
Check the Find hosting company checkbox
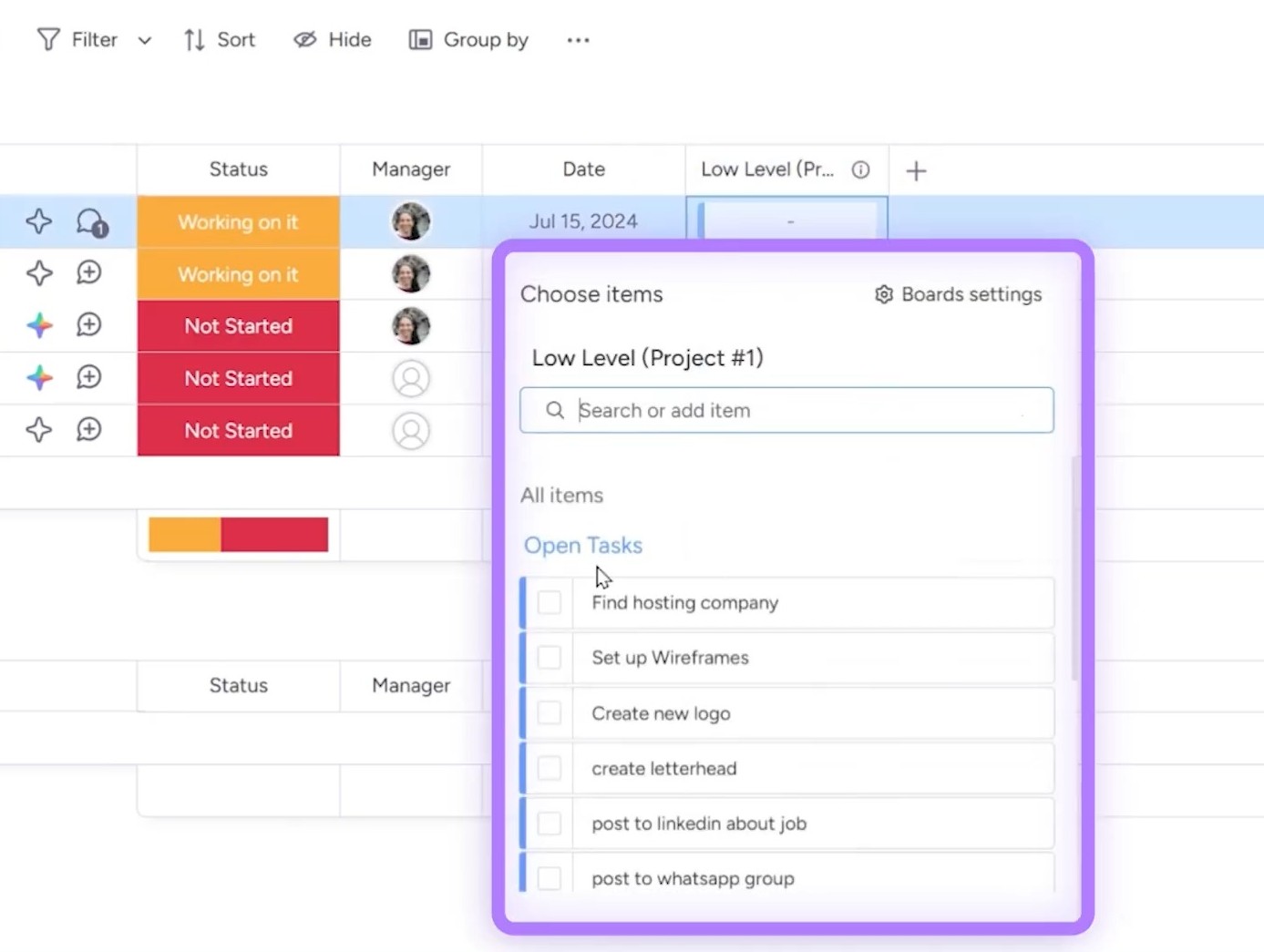point(550,602)
